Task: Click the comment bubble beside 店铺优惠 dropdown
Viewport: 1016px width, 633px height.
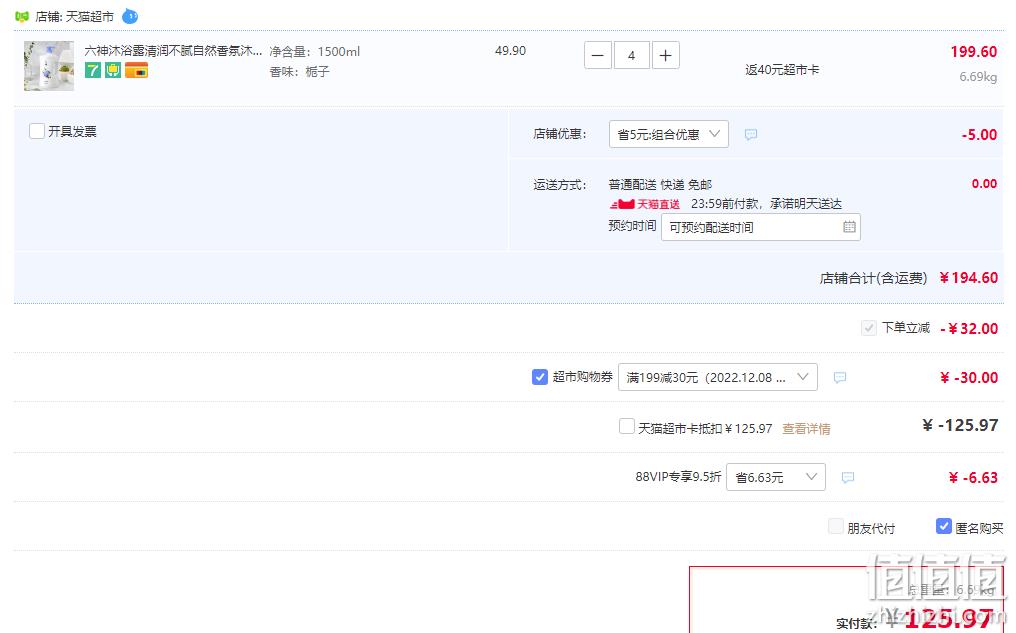Action: (x=751, y=135)
